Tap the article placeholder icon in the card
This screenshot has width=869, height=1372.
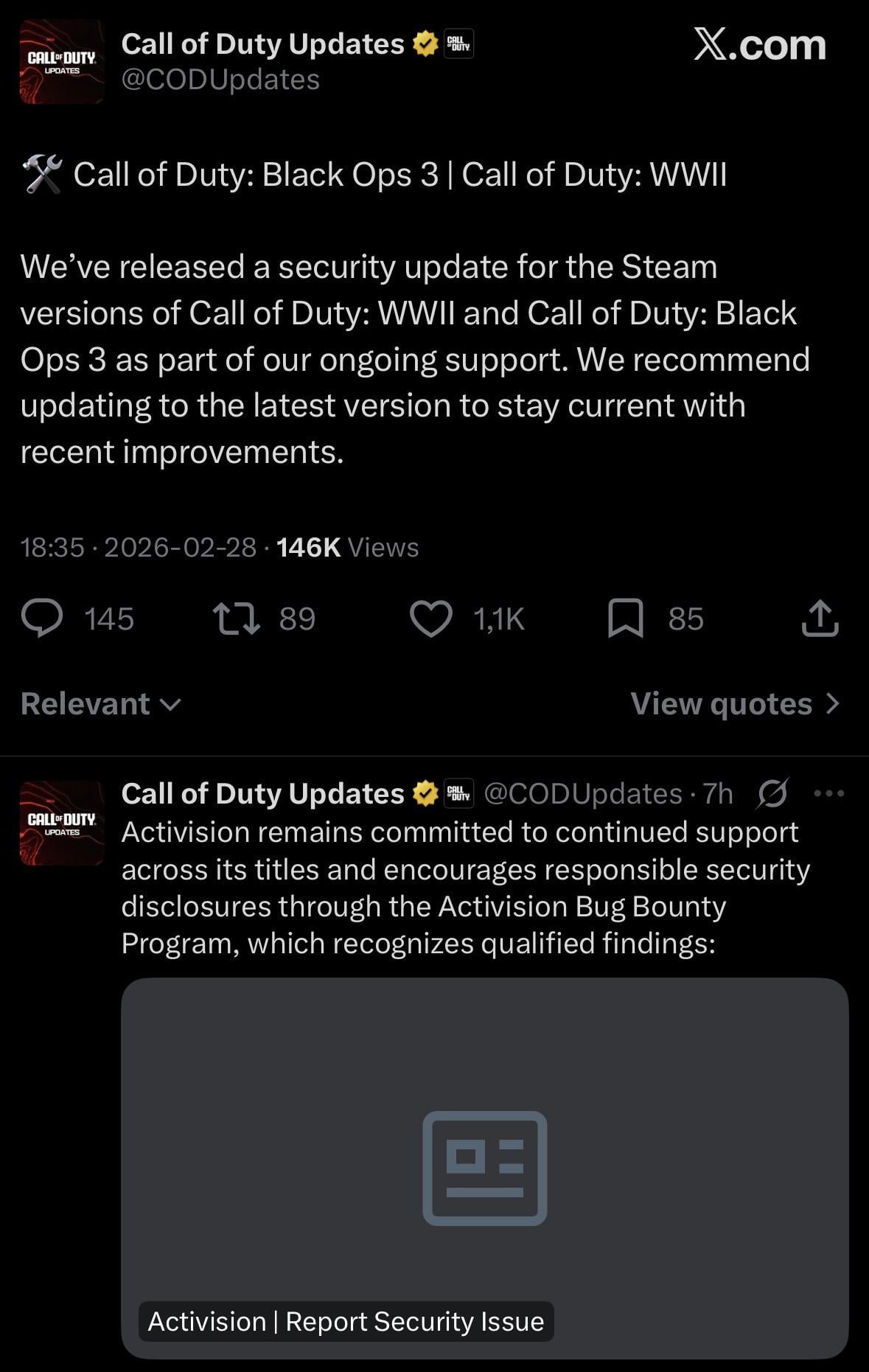485,1168
